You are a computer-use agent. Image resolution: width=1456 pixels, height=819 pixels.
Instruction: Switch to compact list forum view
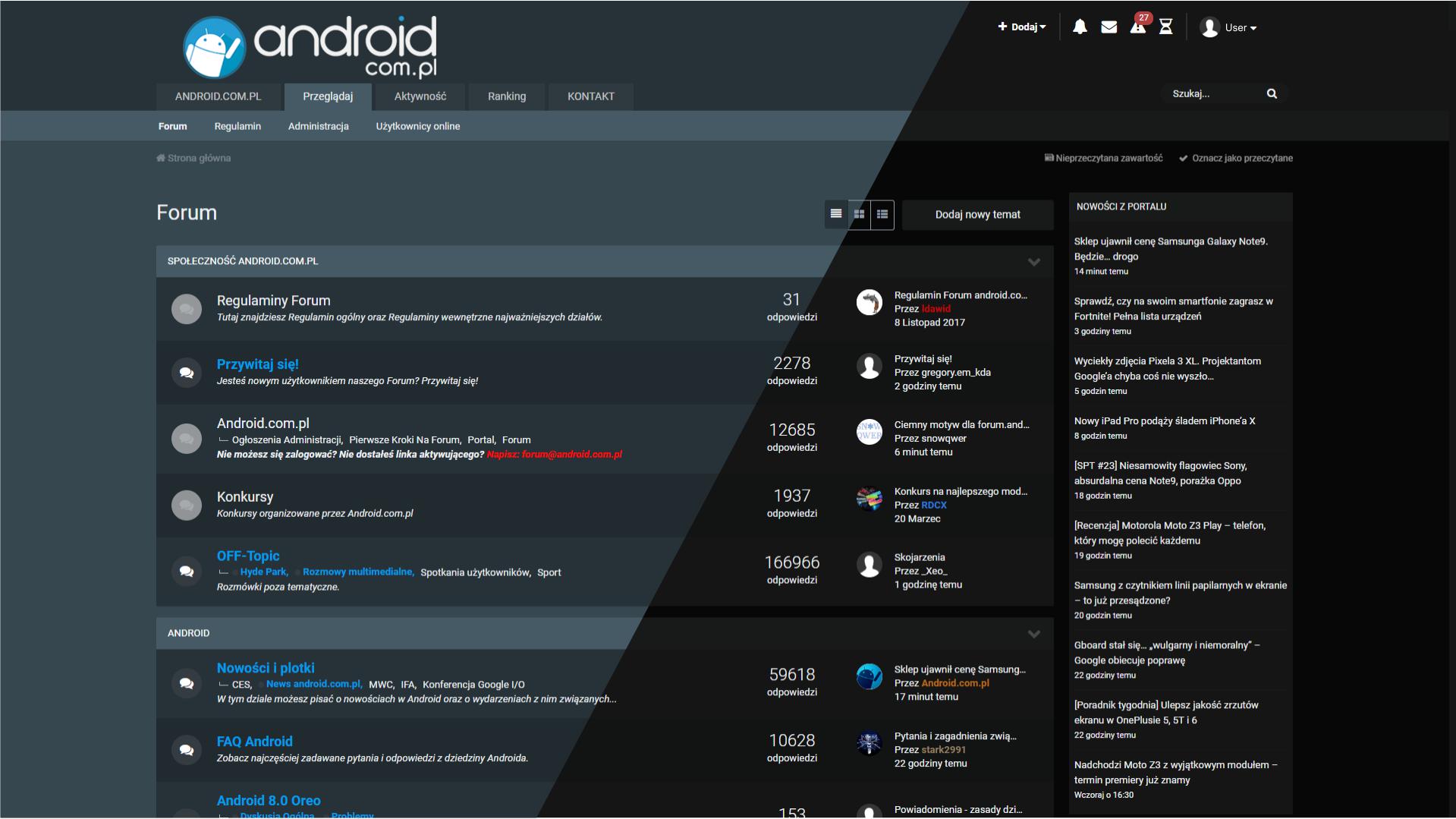(x=882, y=214)
